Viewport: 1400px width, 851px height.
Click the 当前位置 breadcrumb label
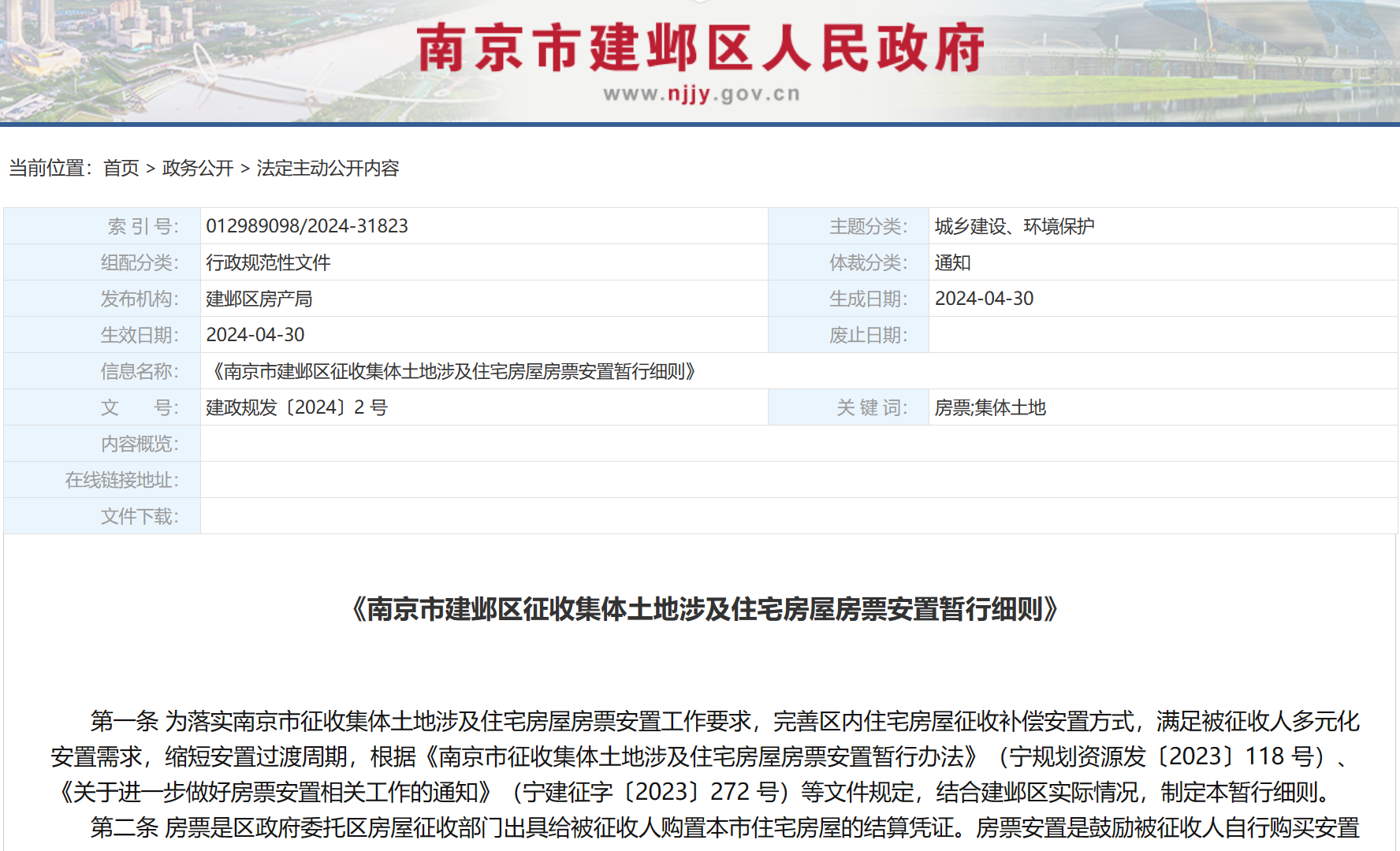(x=51, y=168)
